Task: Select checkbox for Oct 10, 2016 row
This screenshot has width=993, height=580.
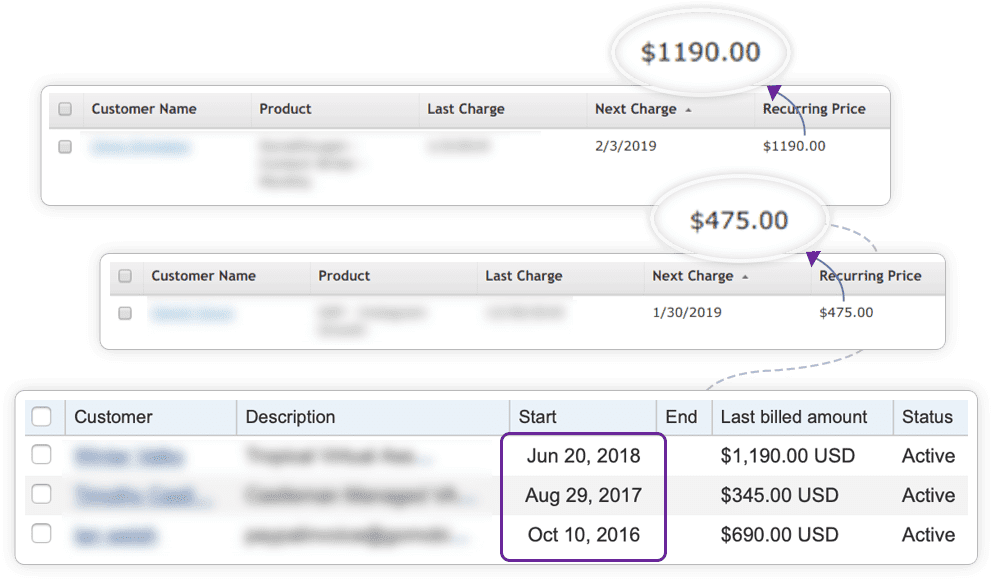Action: [42, 534]
